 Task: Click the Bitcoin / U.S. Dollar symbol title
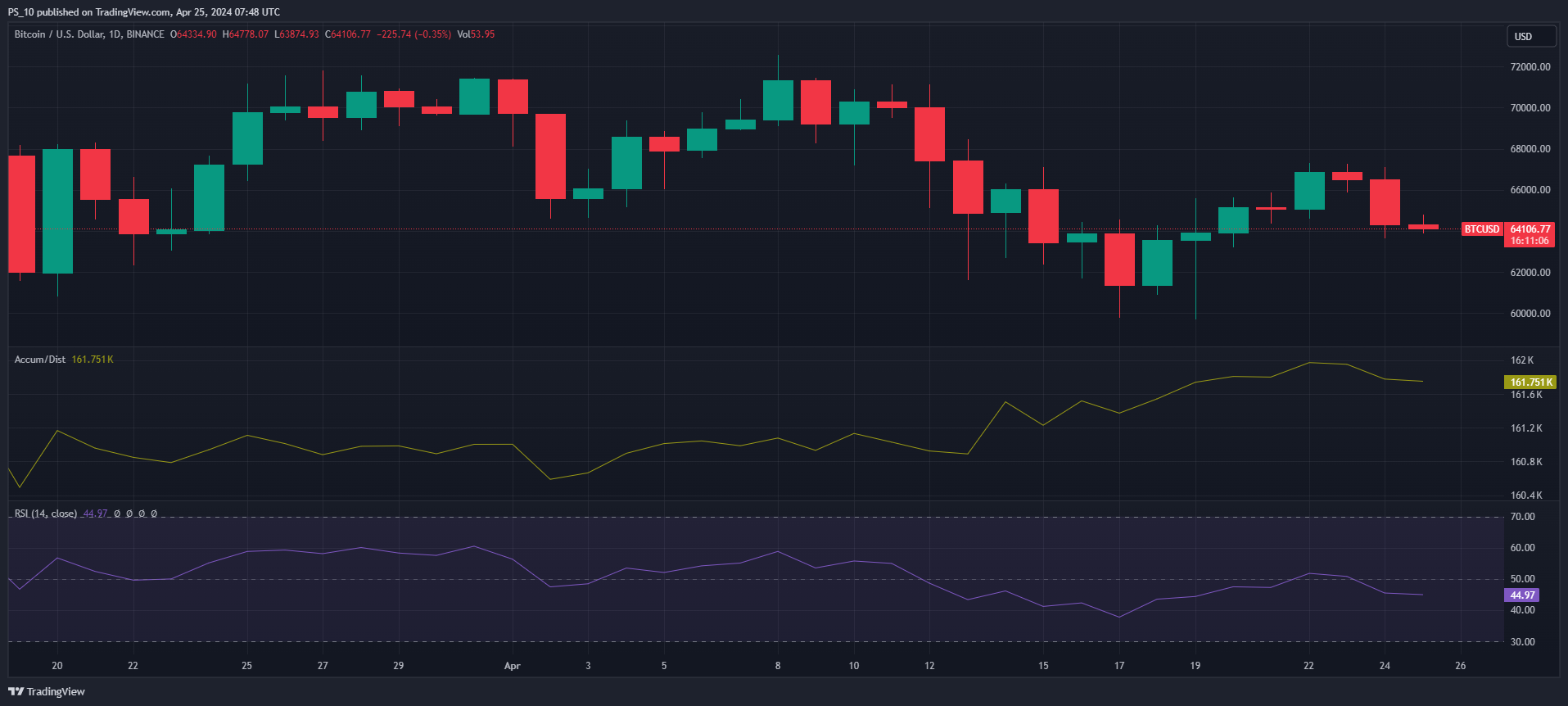(88, 34)
